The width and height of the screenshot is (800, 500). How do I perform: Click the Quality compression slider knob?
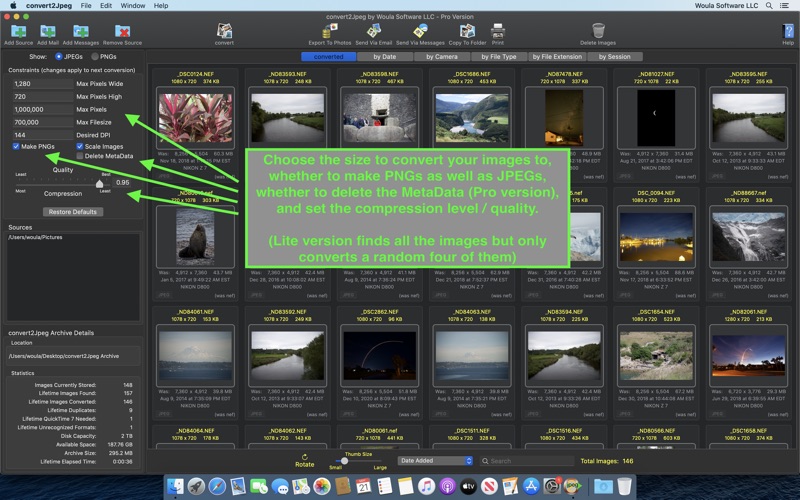[x=99, y=183]
